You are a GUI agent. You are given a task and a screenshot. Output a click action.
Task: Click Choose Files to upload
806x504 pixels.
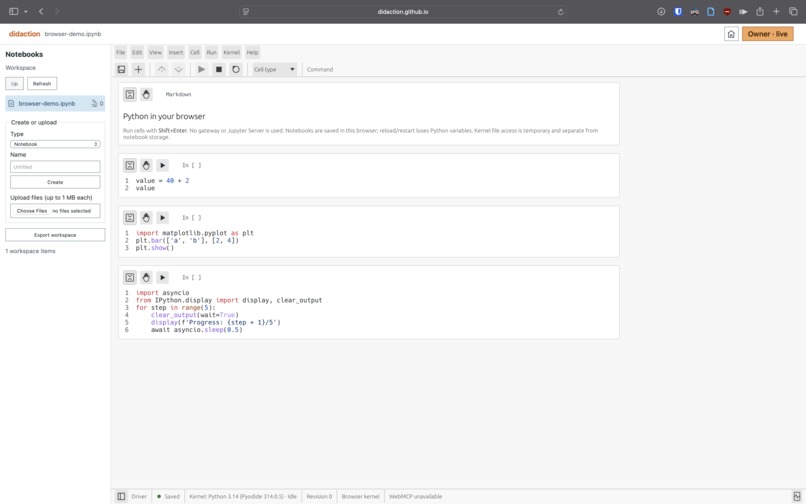(x=32, y=211)
